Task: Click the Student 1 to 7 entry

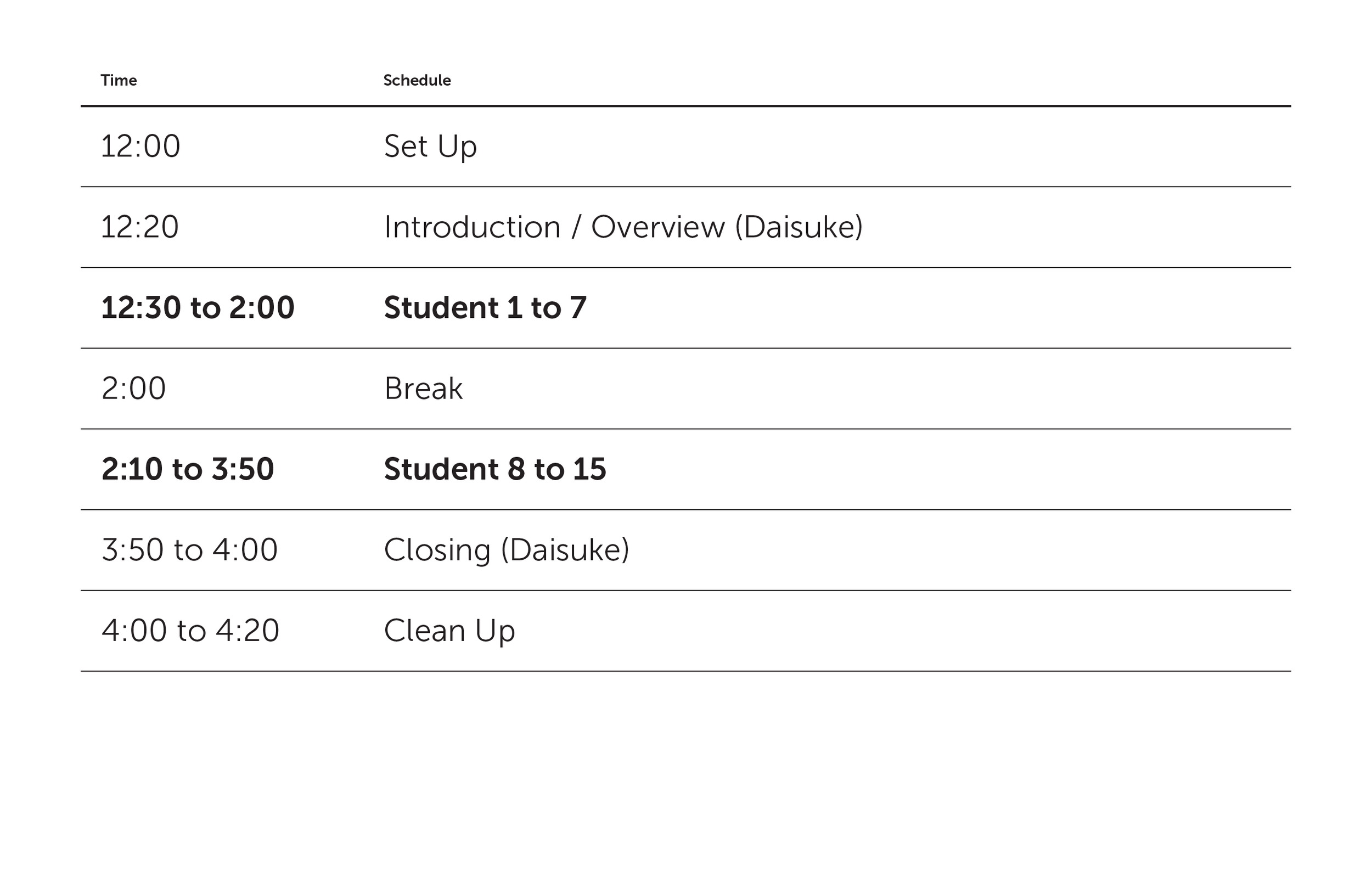Action: 485,307
